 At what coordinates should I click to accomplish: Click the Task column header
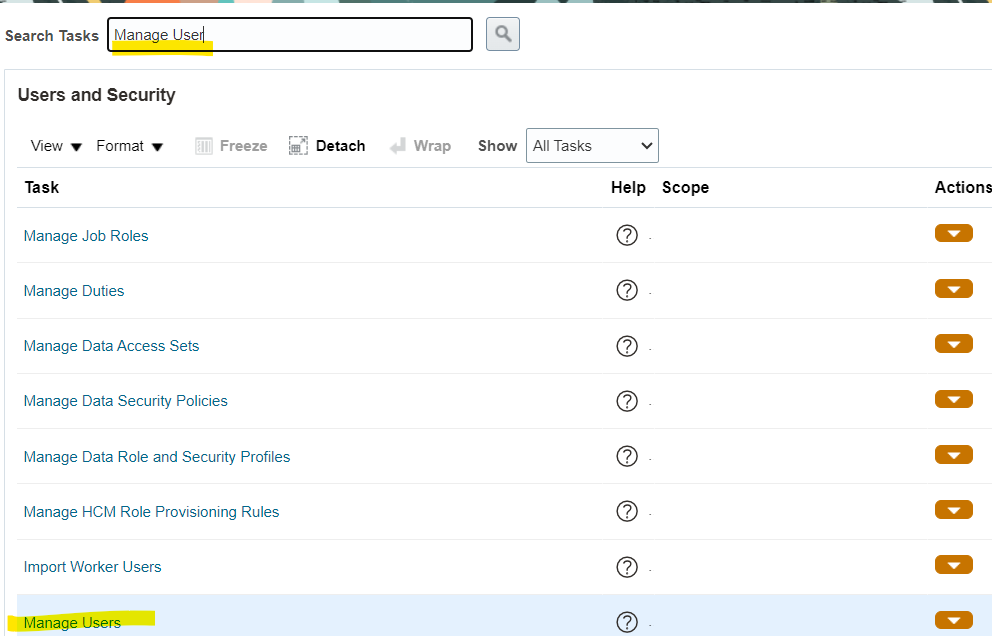point(42,187)
